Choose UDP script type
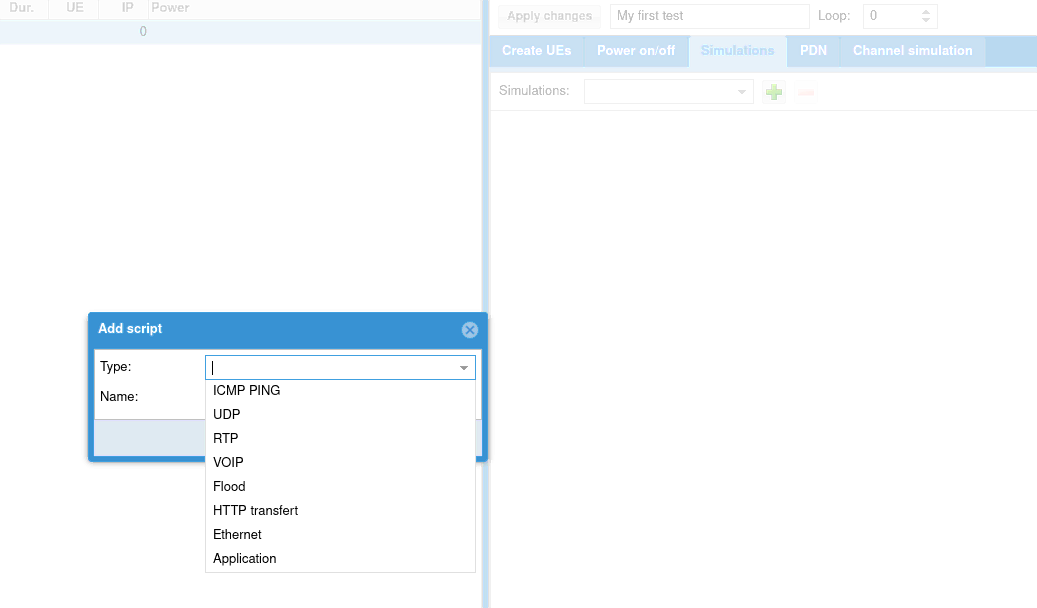This screenshot has height=608, width=1037. click(x=227, y=415)
